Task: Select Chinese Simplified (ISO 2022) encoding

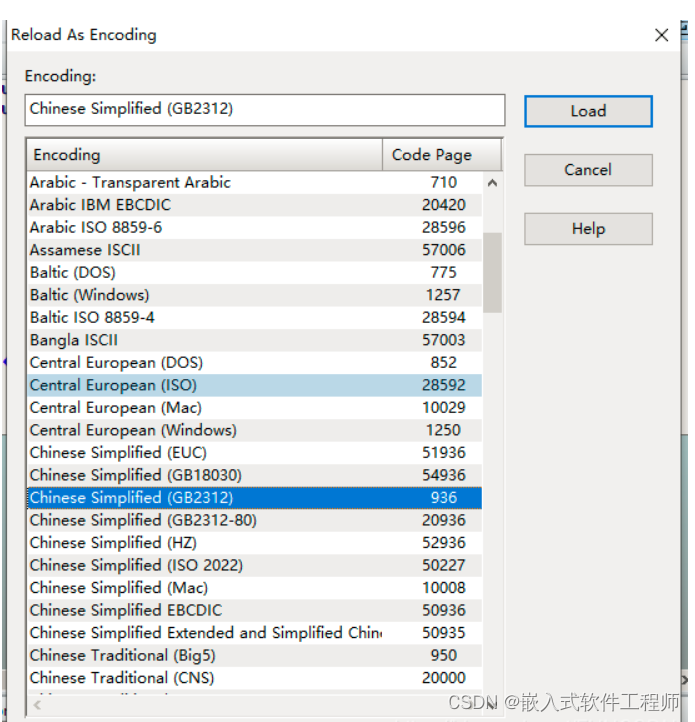Action: 255,566
